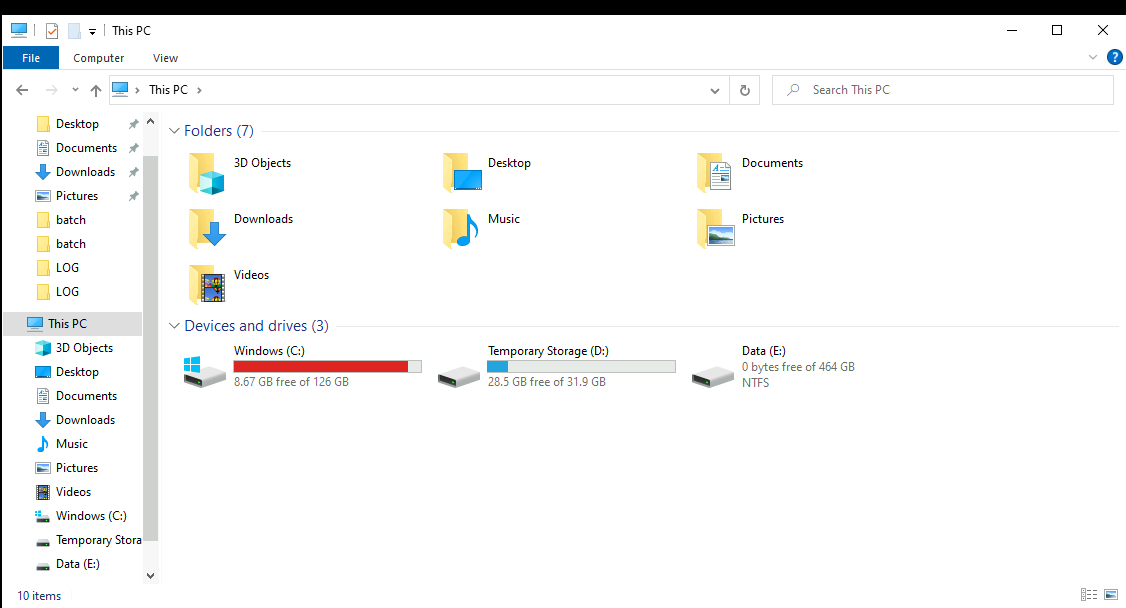
Task: Click the "10 items" status text
Action: 39,596
